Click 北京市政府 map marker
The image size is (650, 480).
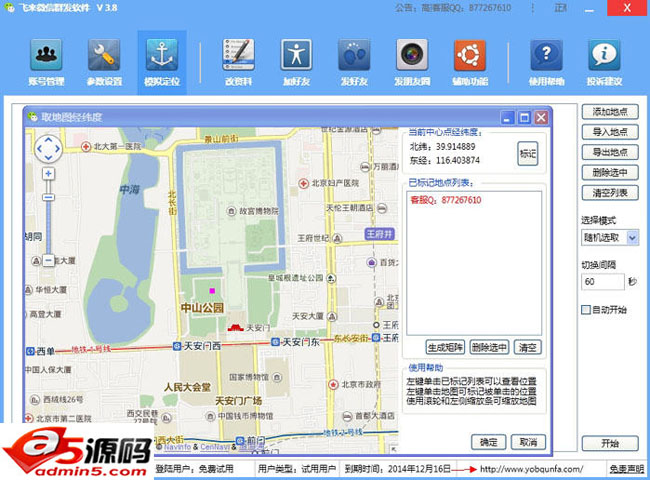333,385
